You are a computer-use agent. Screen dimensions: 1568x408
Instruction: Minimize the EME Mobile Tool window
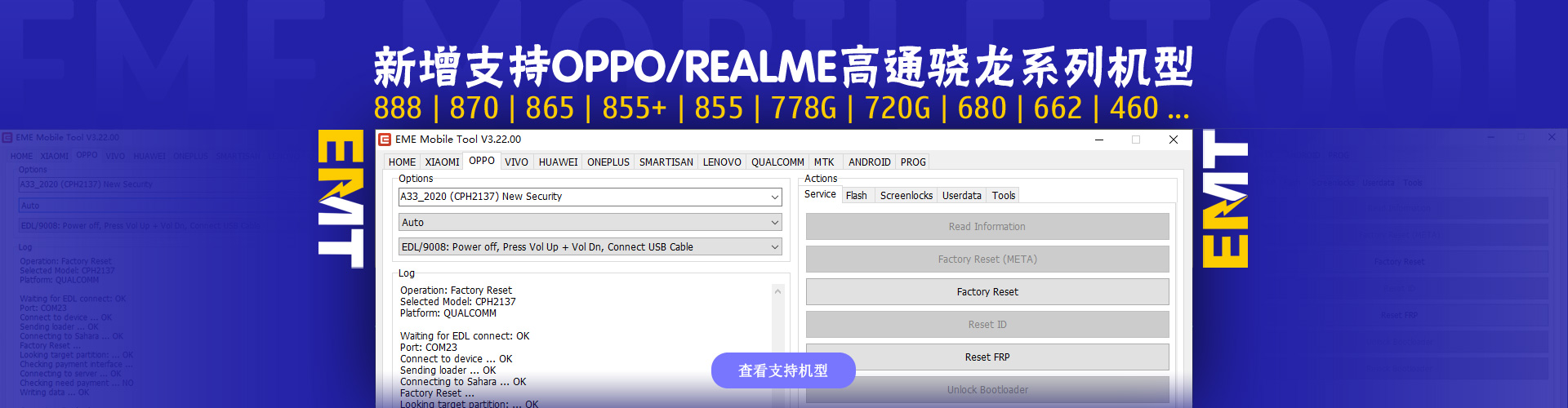[x=1099, y=140]
